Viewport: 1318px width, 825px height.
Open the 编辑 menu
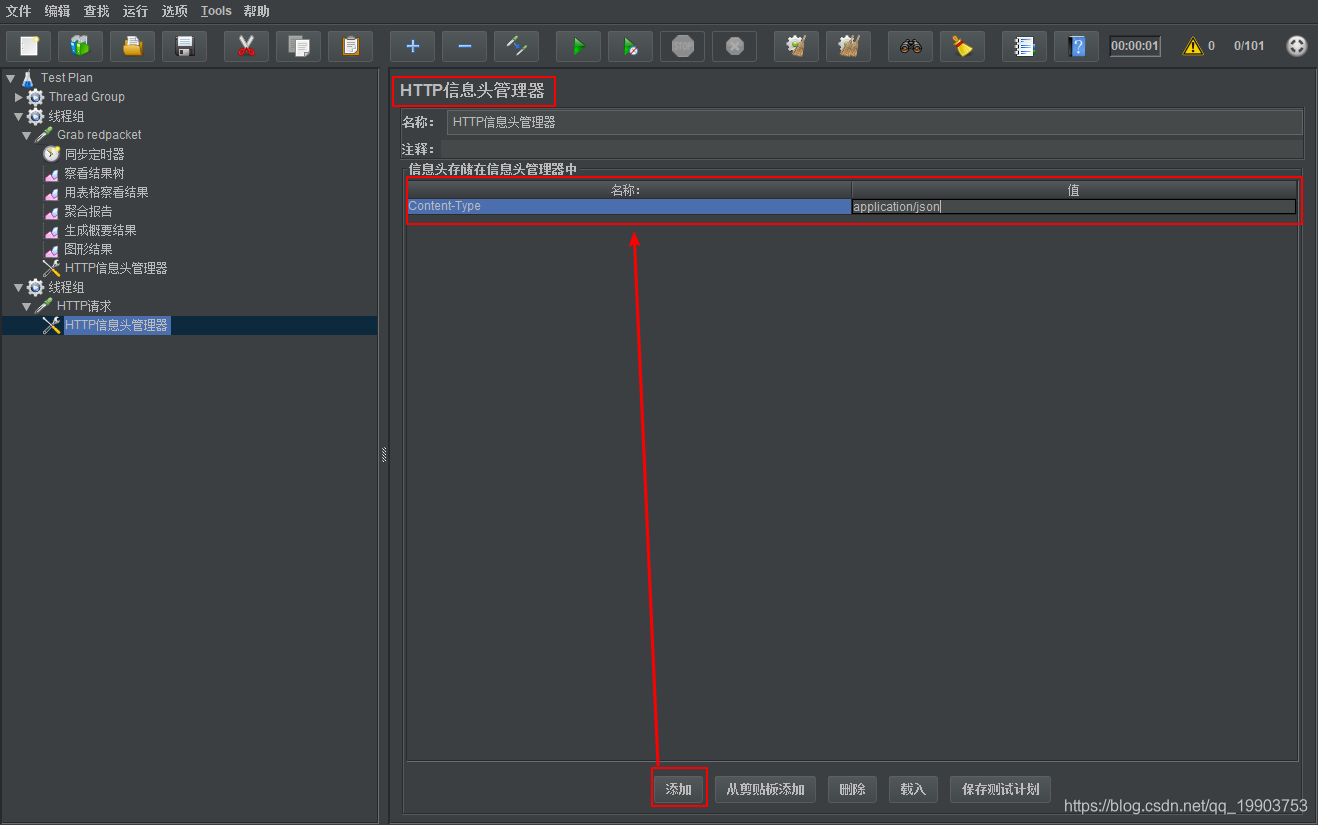(58, 11)
